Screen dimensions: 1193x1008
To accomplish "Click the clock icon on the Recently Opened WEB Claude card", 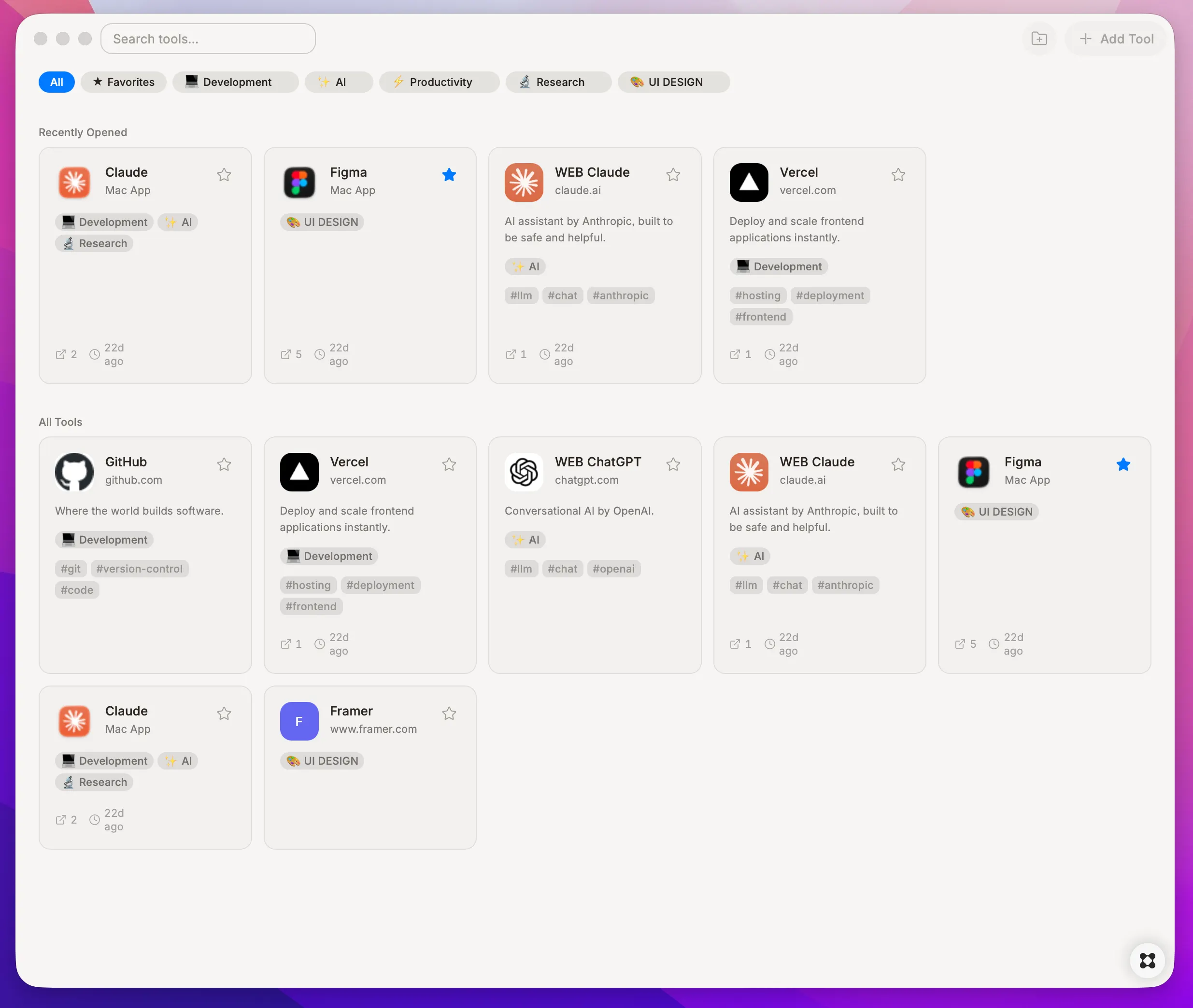I will click(x=545, y=354).
